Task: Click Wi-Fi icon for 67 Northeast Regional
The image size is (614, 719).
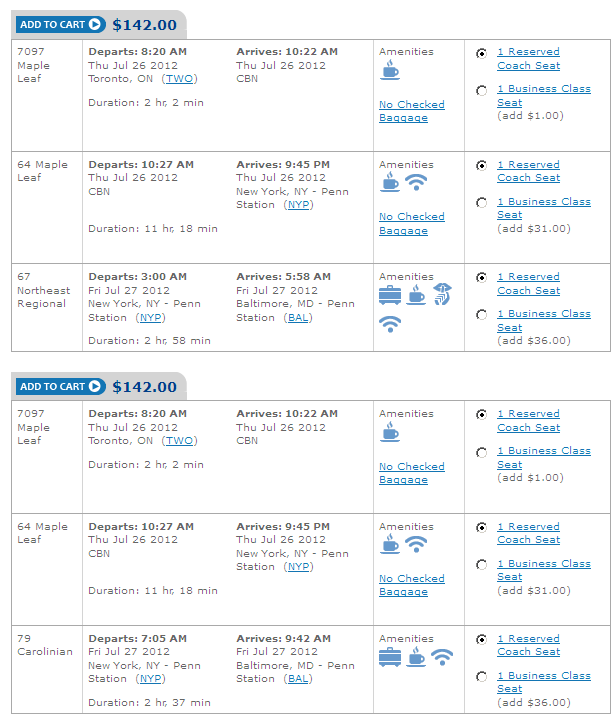Action: [390, 324]
